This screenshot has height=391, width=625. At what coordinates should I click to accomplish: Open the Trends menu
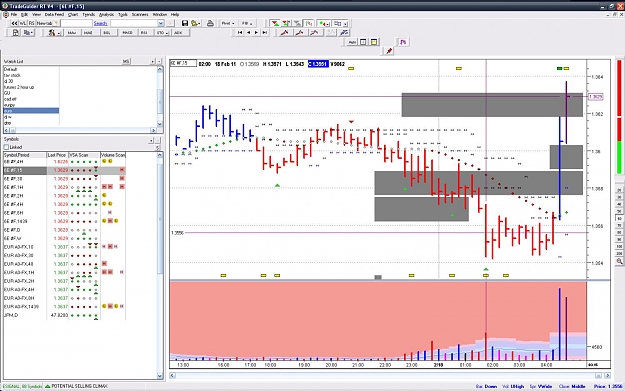point(88,14)
